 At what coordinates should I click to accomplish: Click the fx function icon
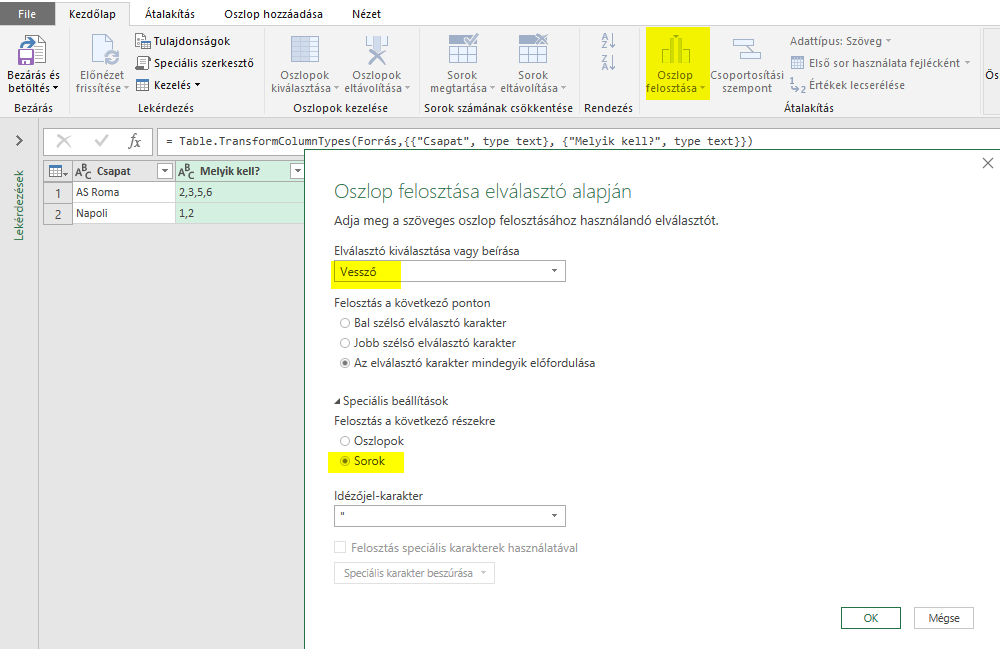point(134,141)
